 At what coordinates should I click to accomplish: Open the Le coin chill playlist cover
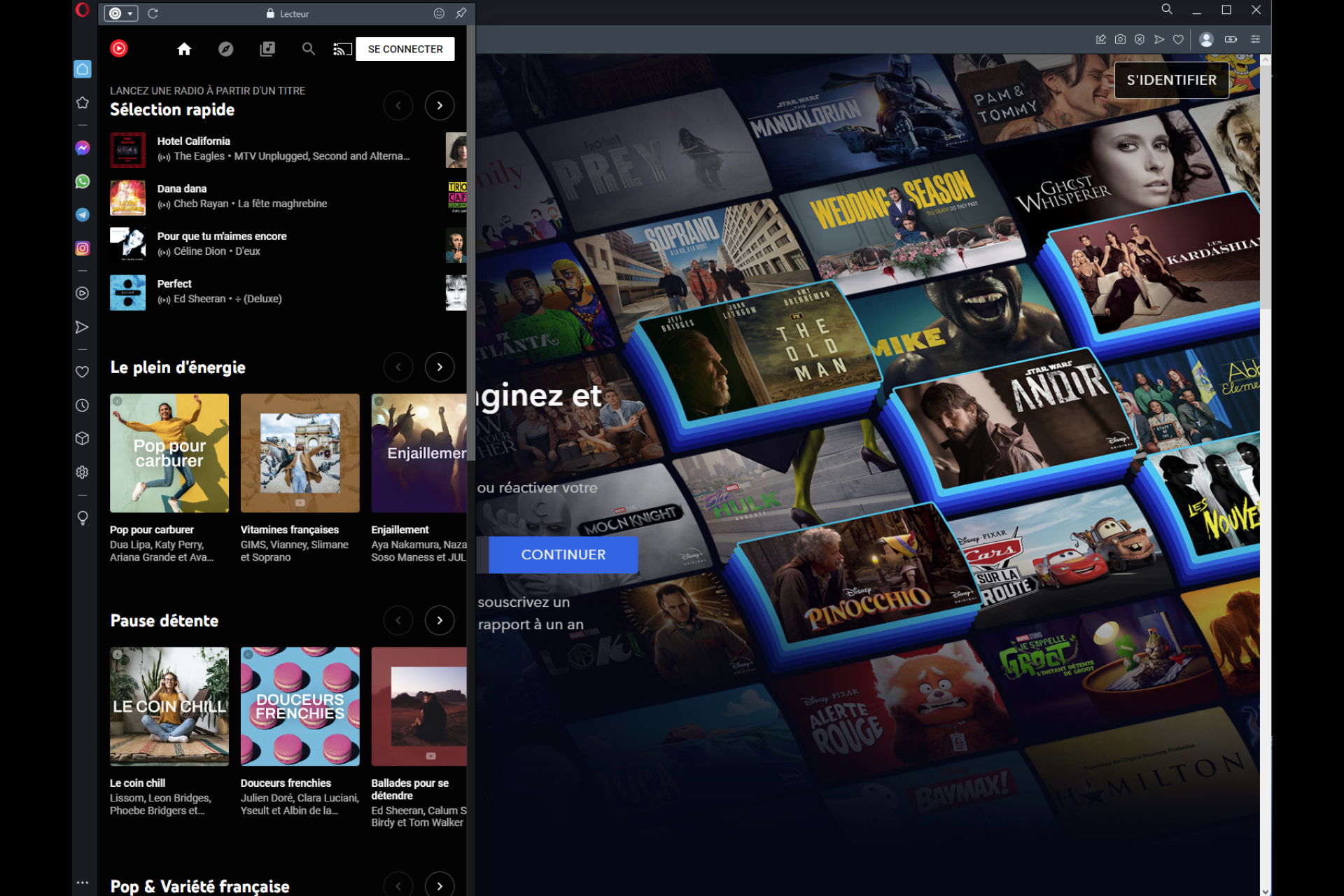click(x=169, y=706)
